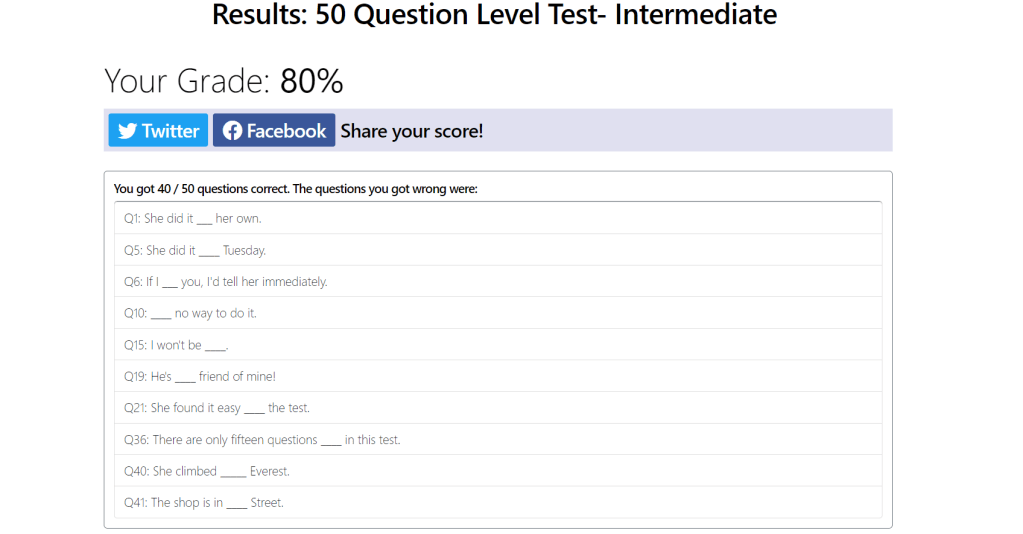Select Q10: ___ no way to do it
The height and width of the screenshot is (534, 1023).
190,313
